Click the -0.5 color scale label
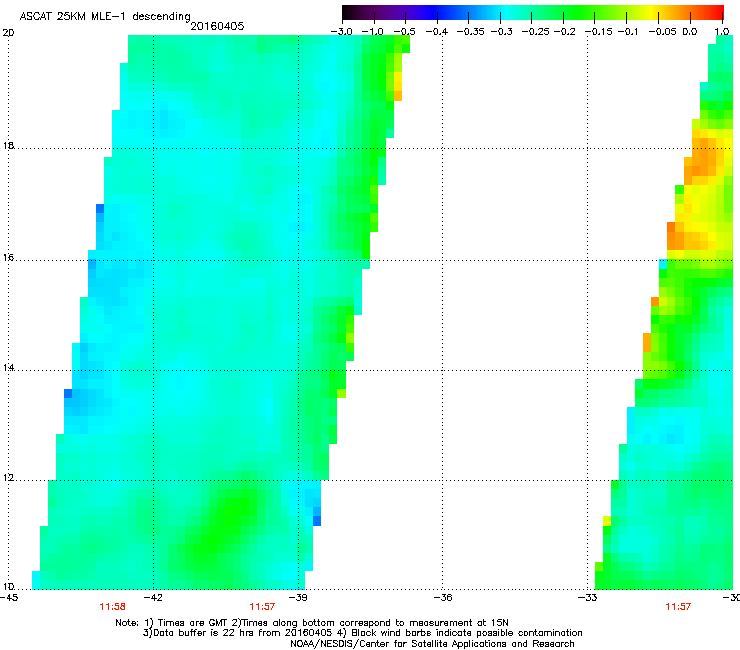This screenshot has width=740, height=650. coord(404,32)
